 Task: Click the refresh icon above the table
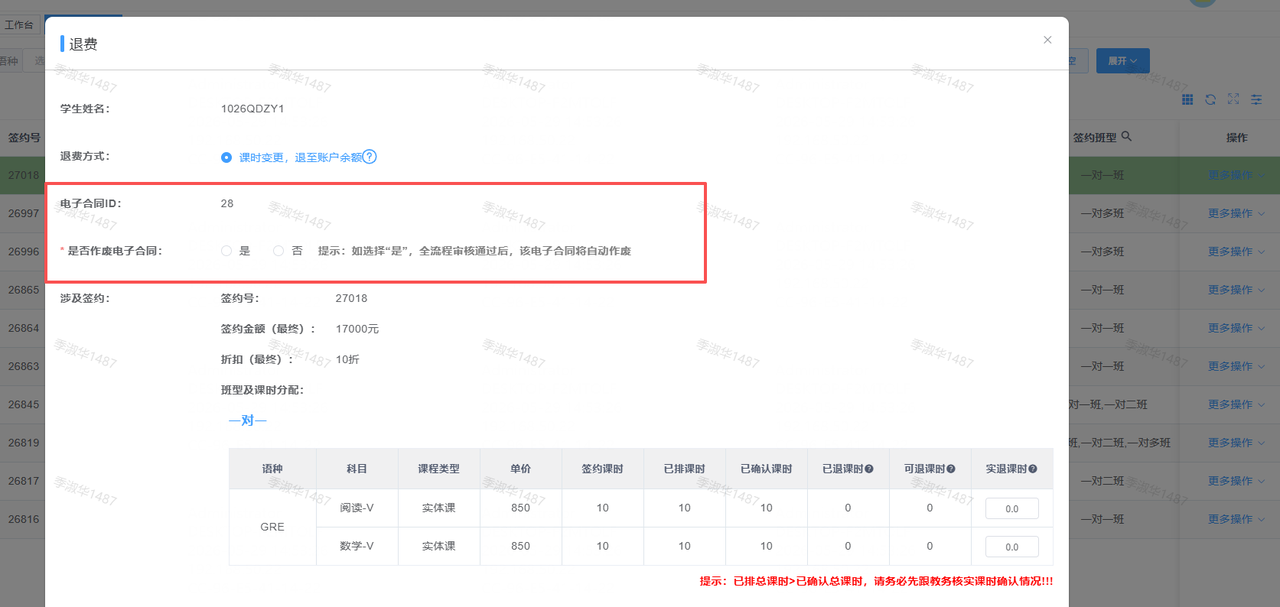point(1210,99)
